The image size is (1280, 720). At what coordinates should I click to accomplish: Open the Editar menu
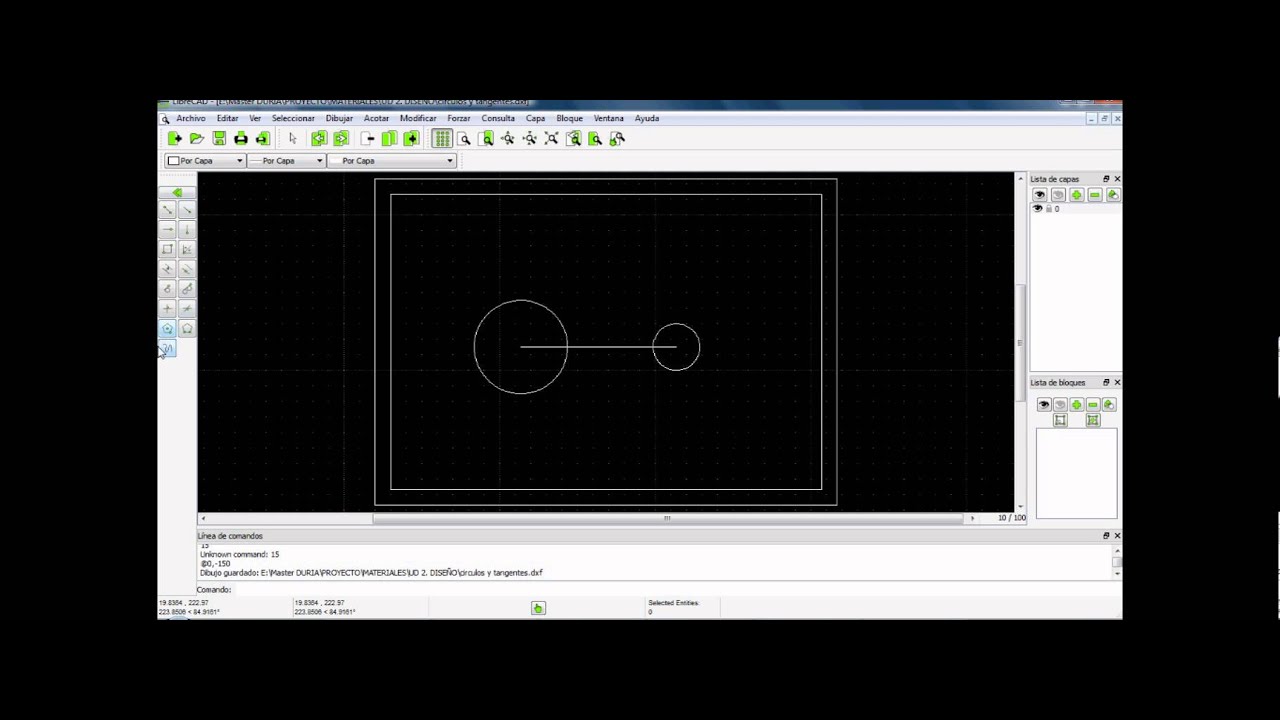227,118
